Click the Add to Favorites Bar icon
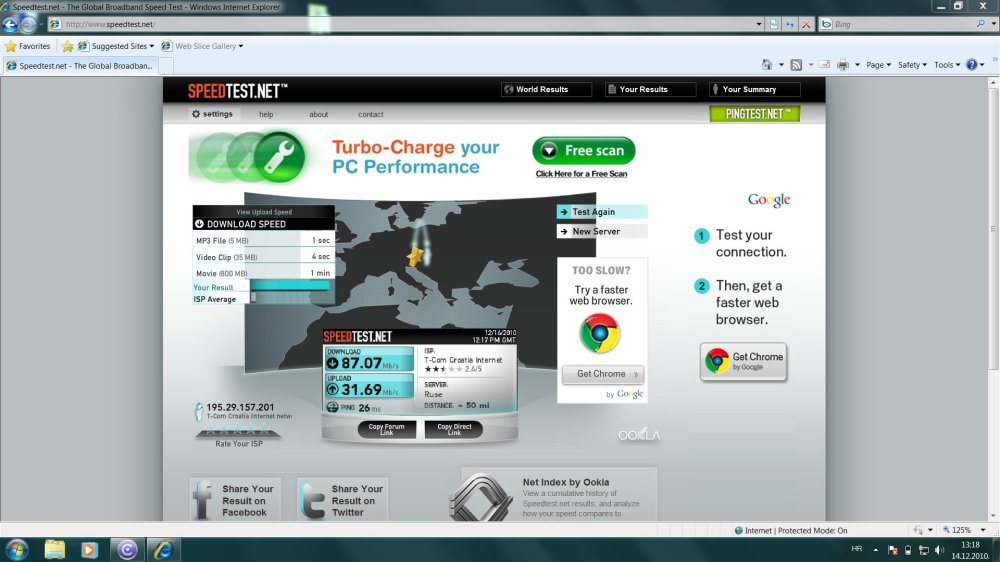Viewport: 1000px width, 562px height. (68, 46)
